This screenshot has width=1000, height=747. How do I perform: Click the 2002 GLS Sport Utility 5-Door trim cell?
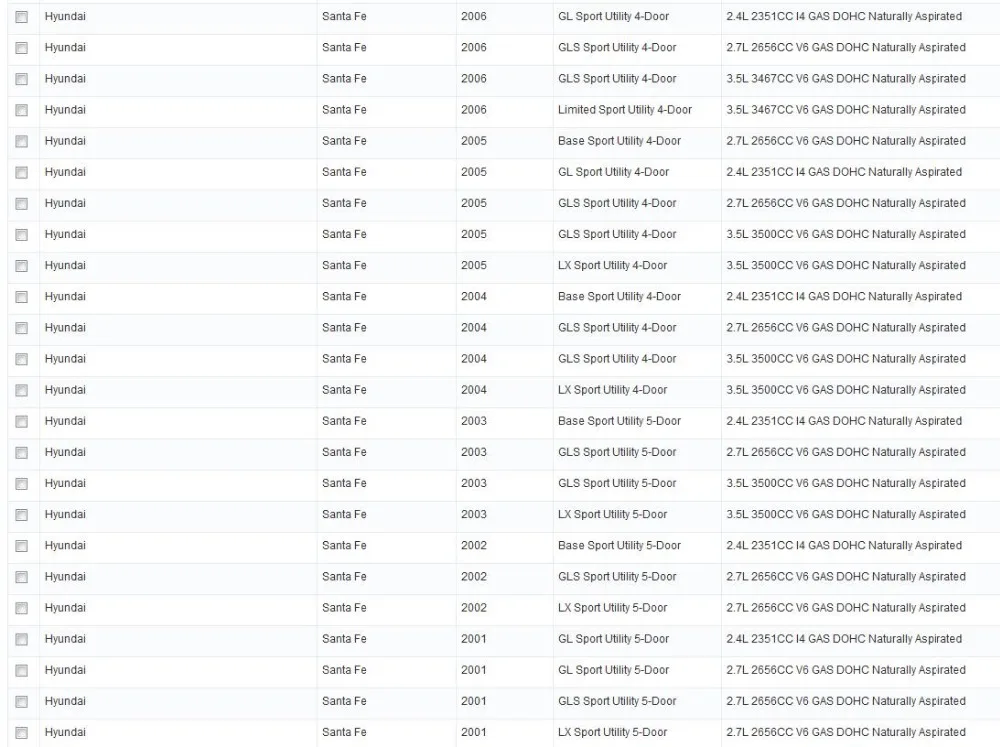coord(636,577)
